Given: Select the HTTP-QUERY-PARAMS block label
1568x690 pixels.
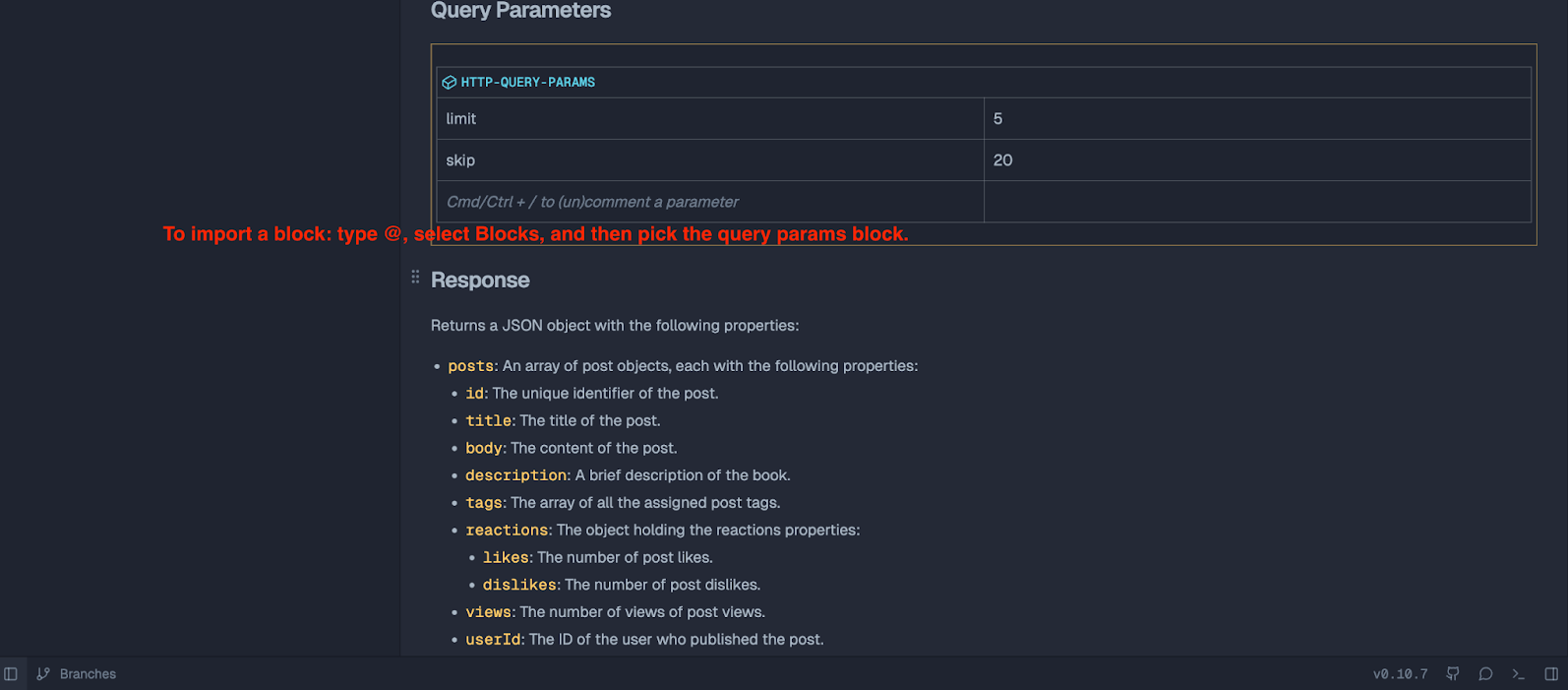Looking at the screenshot, I should tap(528, 83).
